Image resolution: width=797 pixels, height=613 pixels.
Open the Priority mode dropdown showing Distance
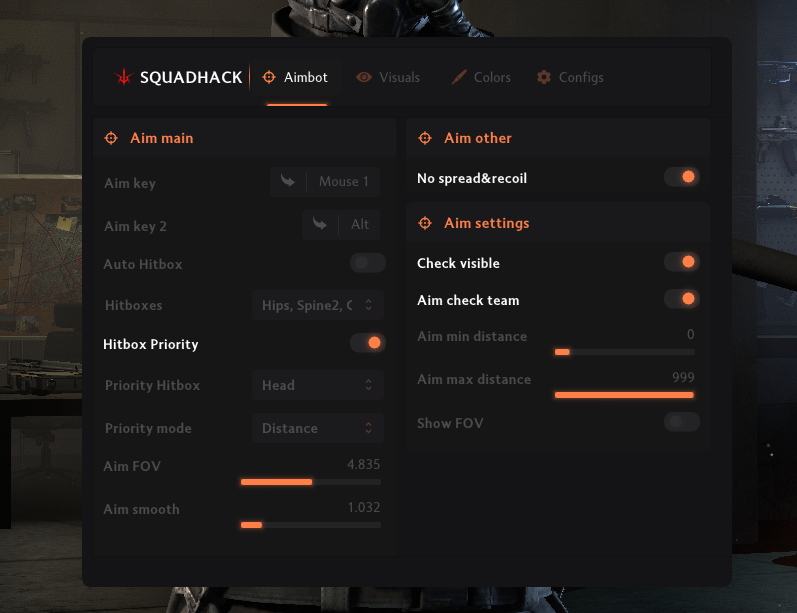[316, 428]
